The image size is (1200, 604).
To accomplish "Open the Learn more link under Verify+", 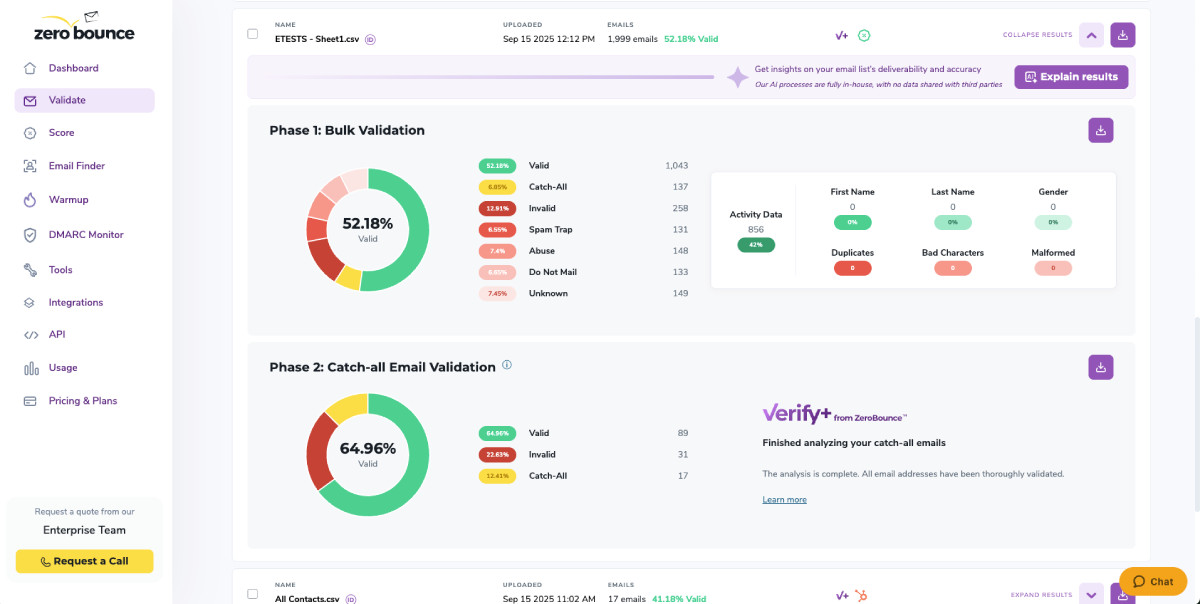I will (x=784, y=499).
